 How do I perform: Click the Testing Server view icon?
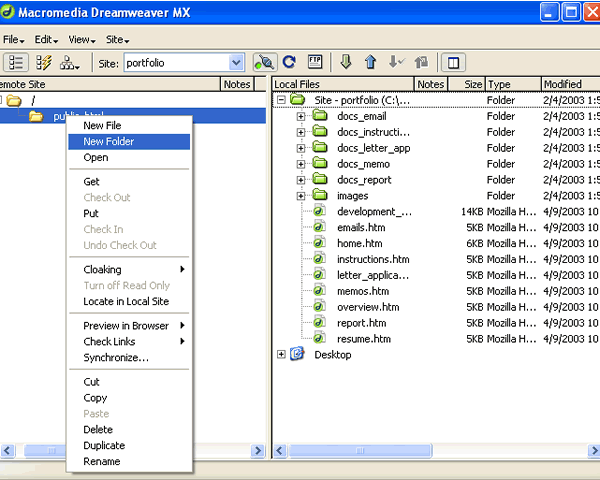pyautogui.click(x=43, y=62)
